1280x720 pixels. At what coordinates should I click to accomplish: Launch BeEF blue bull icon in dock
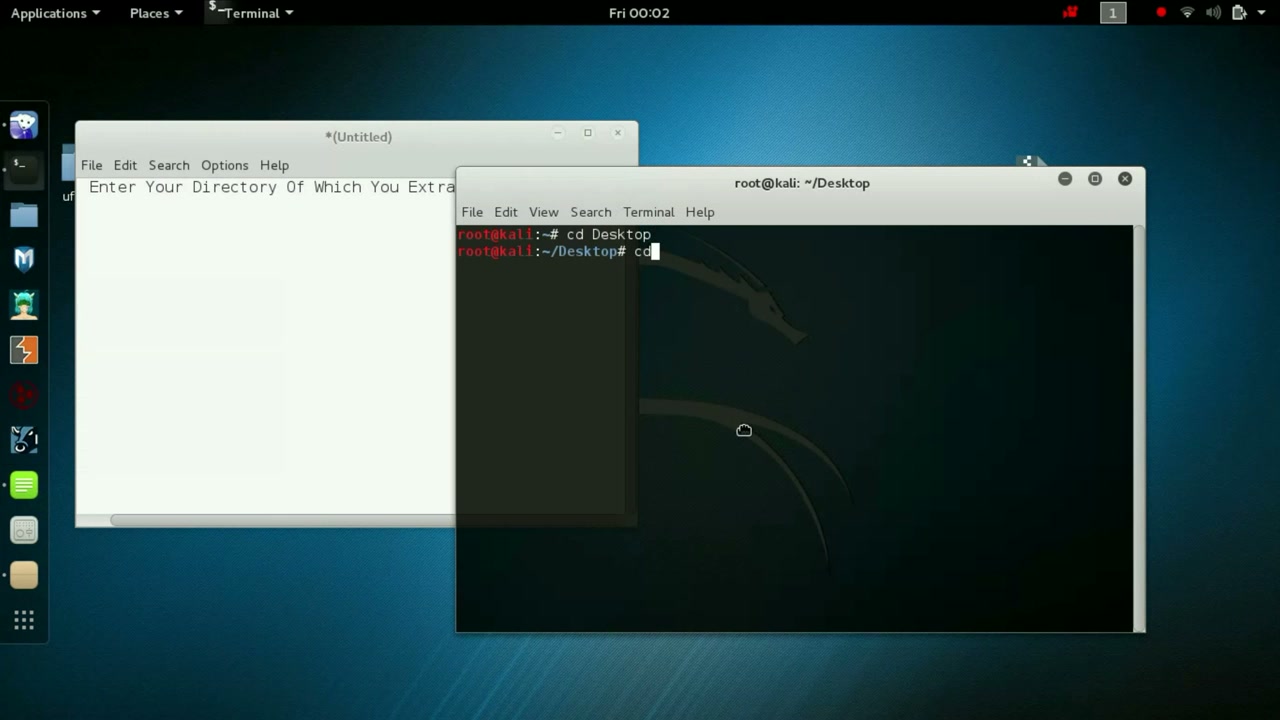pos(24,439)
